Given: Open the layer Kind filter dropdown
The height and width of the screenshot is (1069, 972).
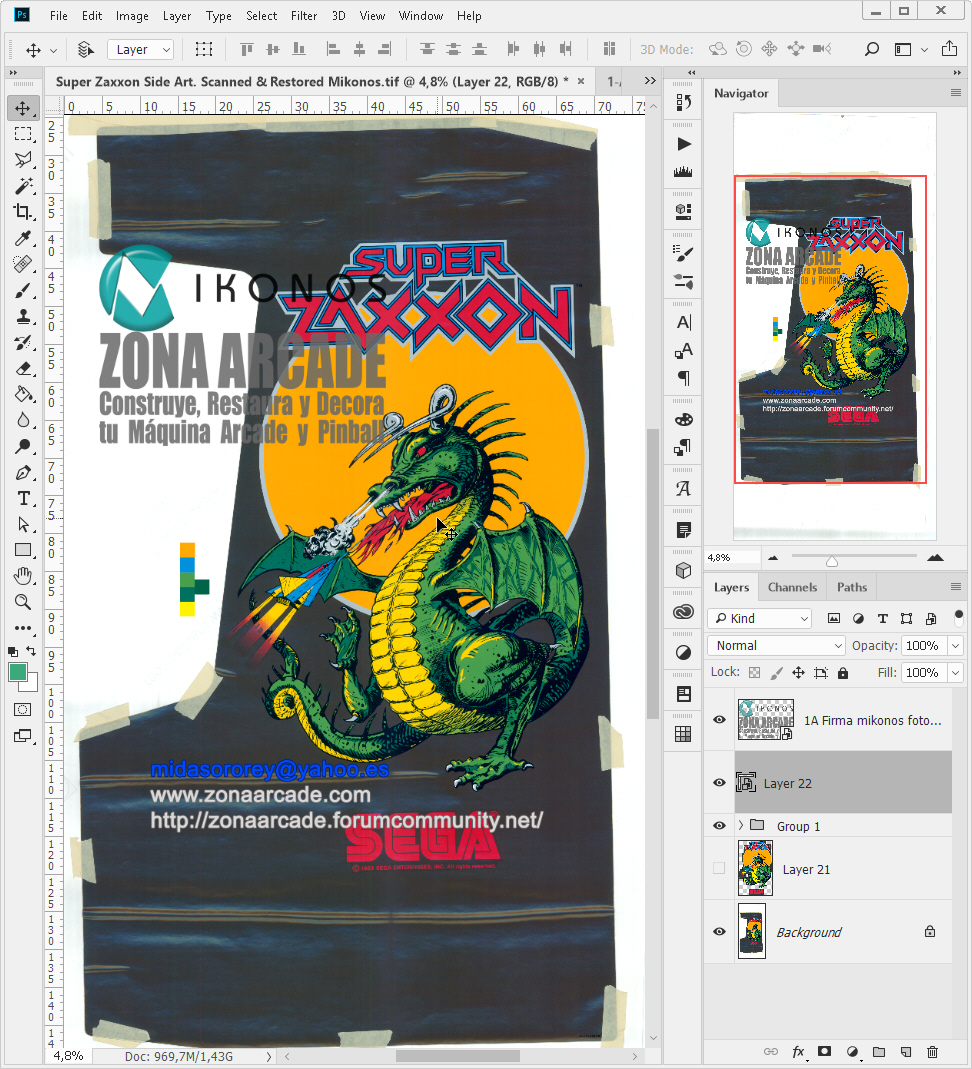Looking at the screenshot, I should point(759,618).
